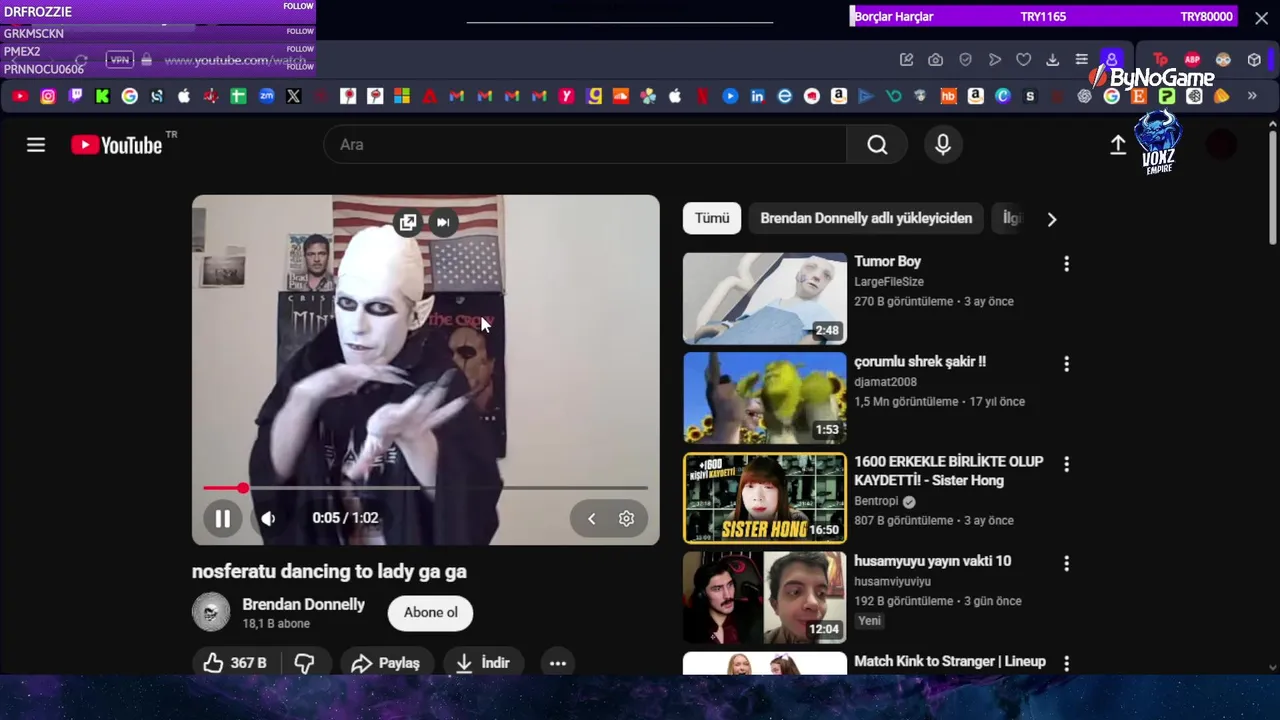
Task: Open the Easy Setup sliders icon
Action: click(1081, 60)
